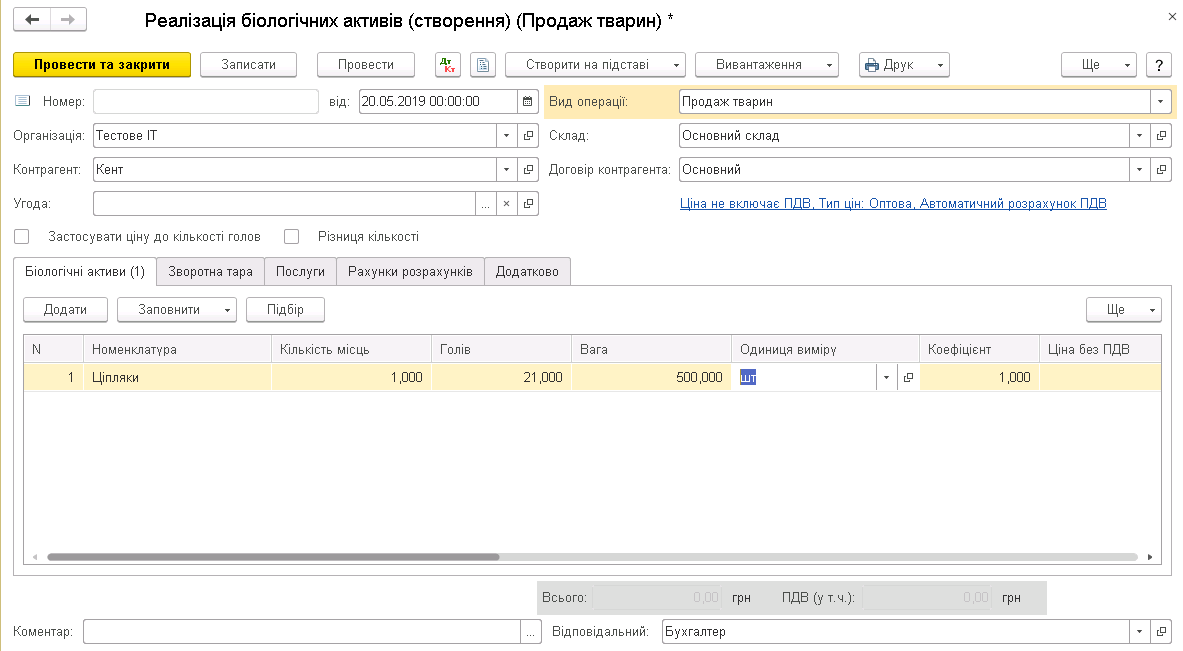Clear the Угода field with X icon
This screenshot has width=1183, height=651.
[506, 204]
